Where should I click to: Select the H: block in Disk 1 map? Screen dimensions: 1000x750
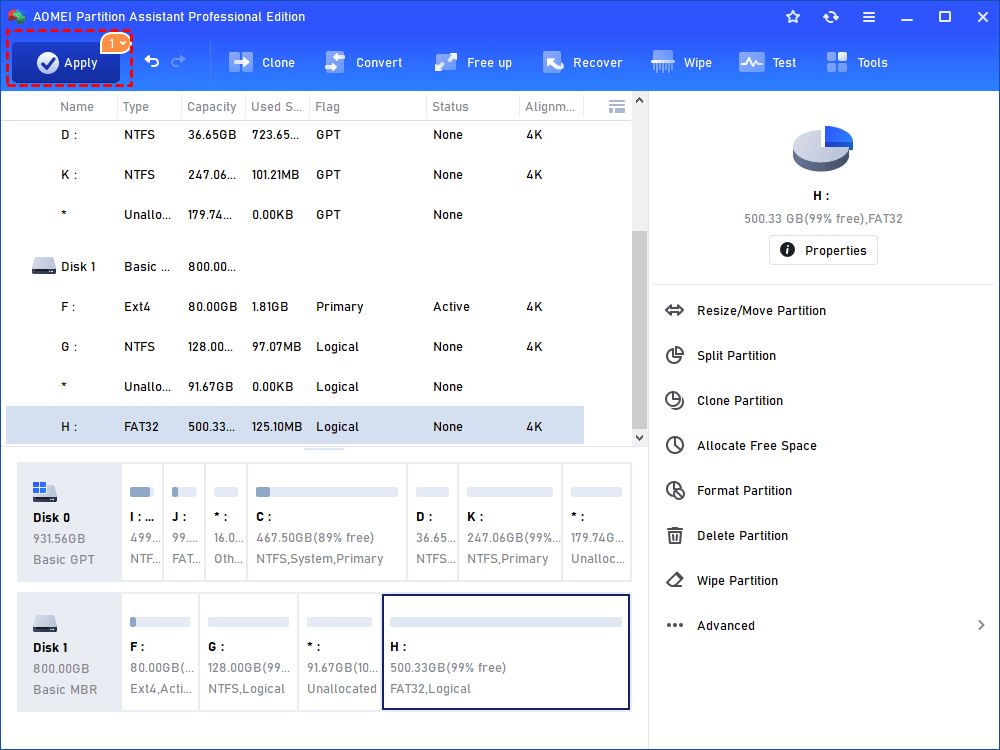(506, 652)
